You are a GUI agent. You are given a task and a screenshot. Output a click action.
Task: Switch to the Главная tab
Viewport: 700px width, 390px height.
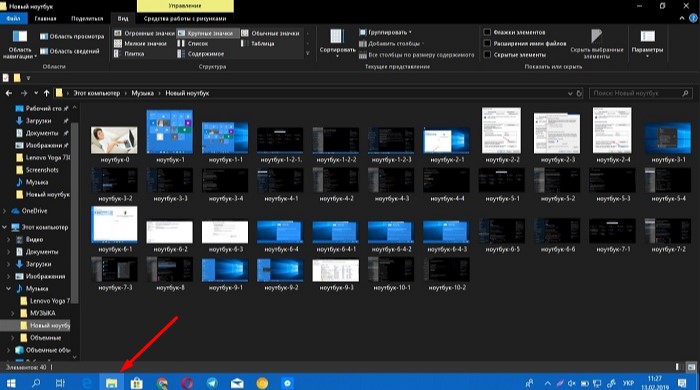click(x=46, y=19)
